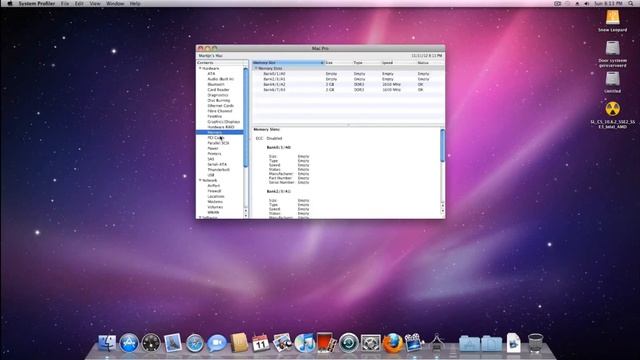Select Card Reader in sidebar

218,89
